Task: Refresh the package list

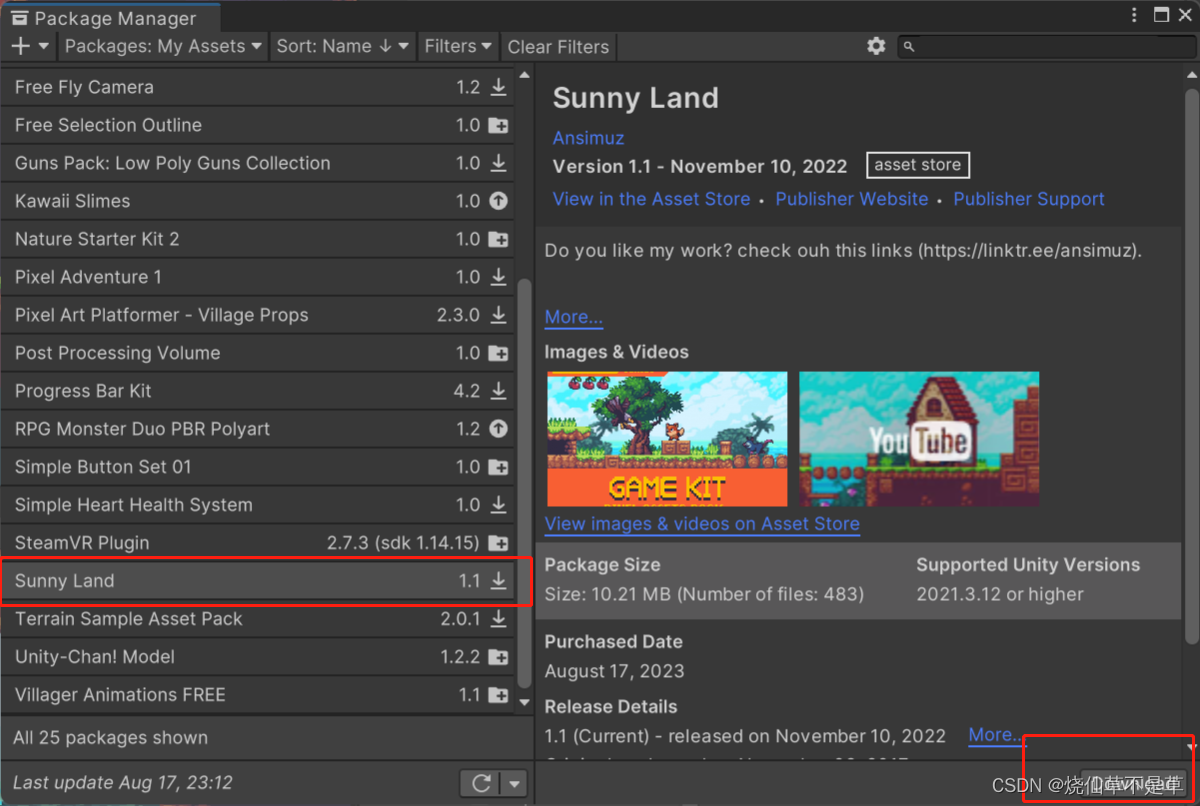Action: pyautogui.click(x=481, y=783)
